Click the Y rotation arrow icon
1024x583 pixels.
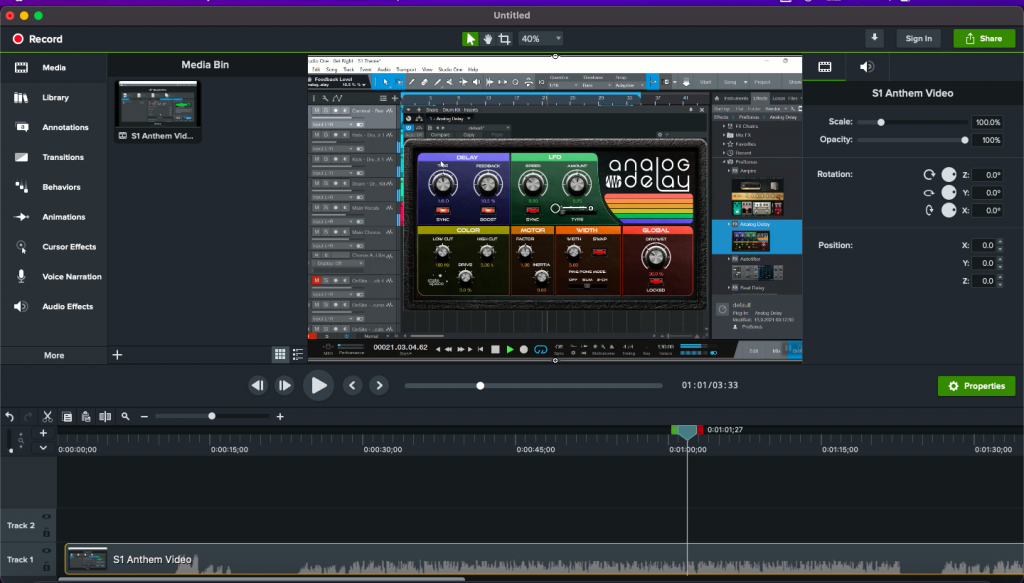click(929, 193)
